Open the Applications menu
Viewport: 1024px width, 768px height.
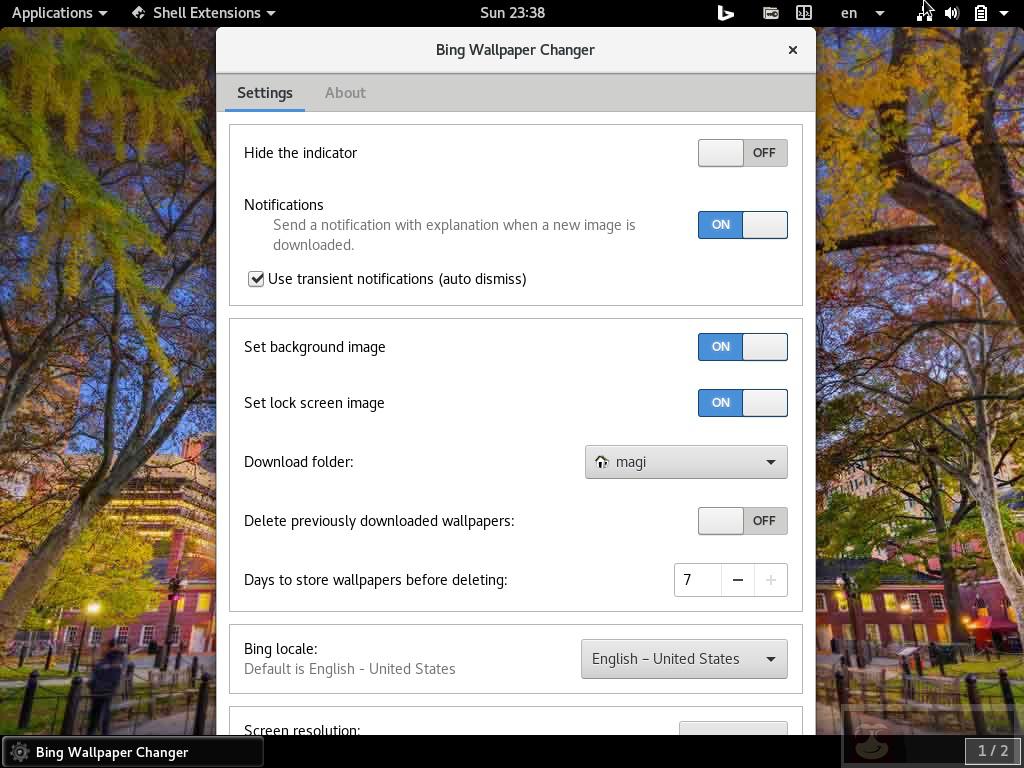click(x=52, y=13)
